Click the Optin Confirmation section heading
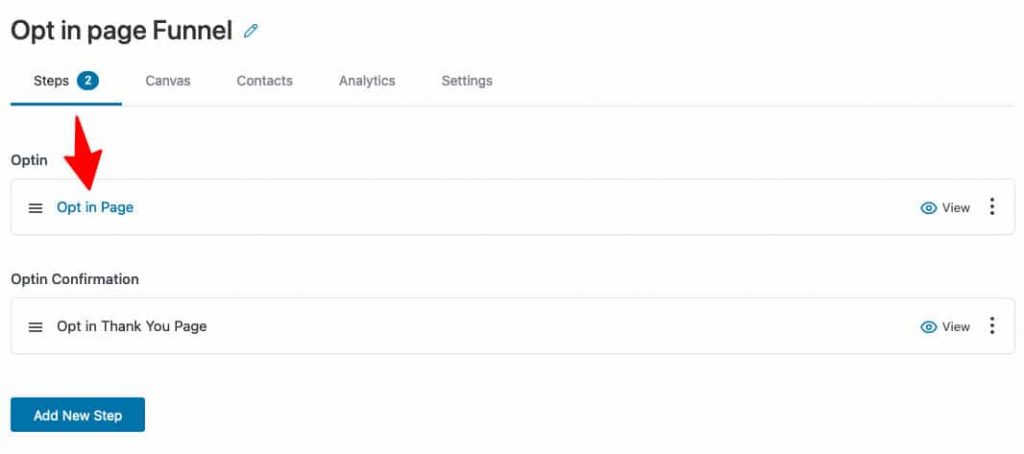1024x454 pixels. (75, 279)
